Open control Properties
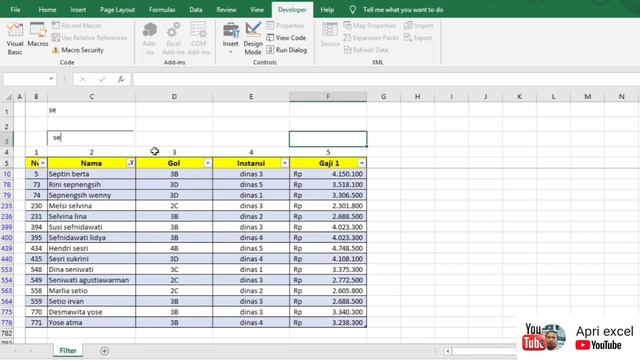The image size is (640, 360). (285, 25)
